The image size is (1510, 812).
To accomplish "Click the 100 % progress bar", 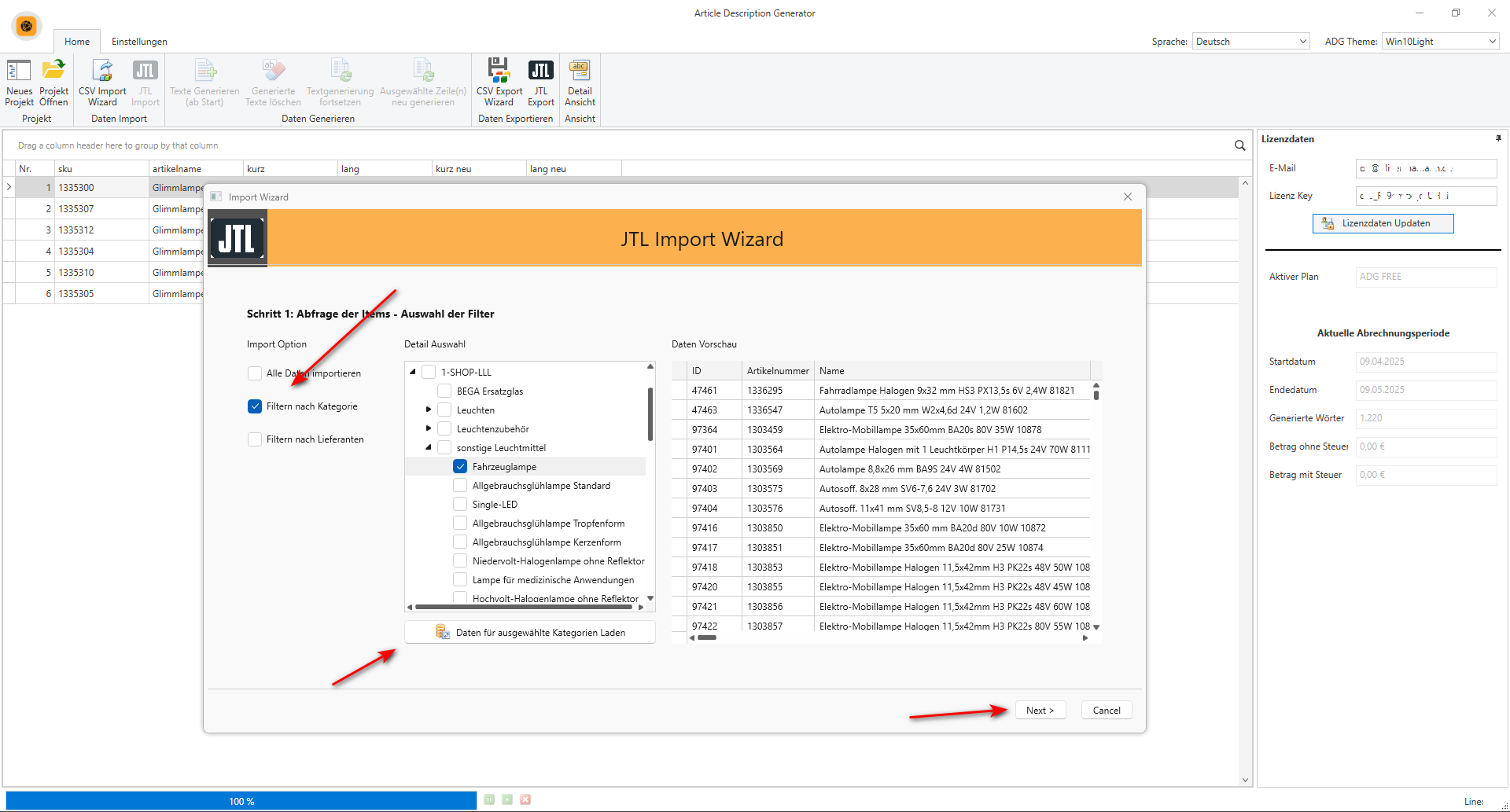I will click(x=241, y=801).
